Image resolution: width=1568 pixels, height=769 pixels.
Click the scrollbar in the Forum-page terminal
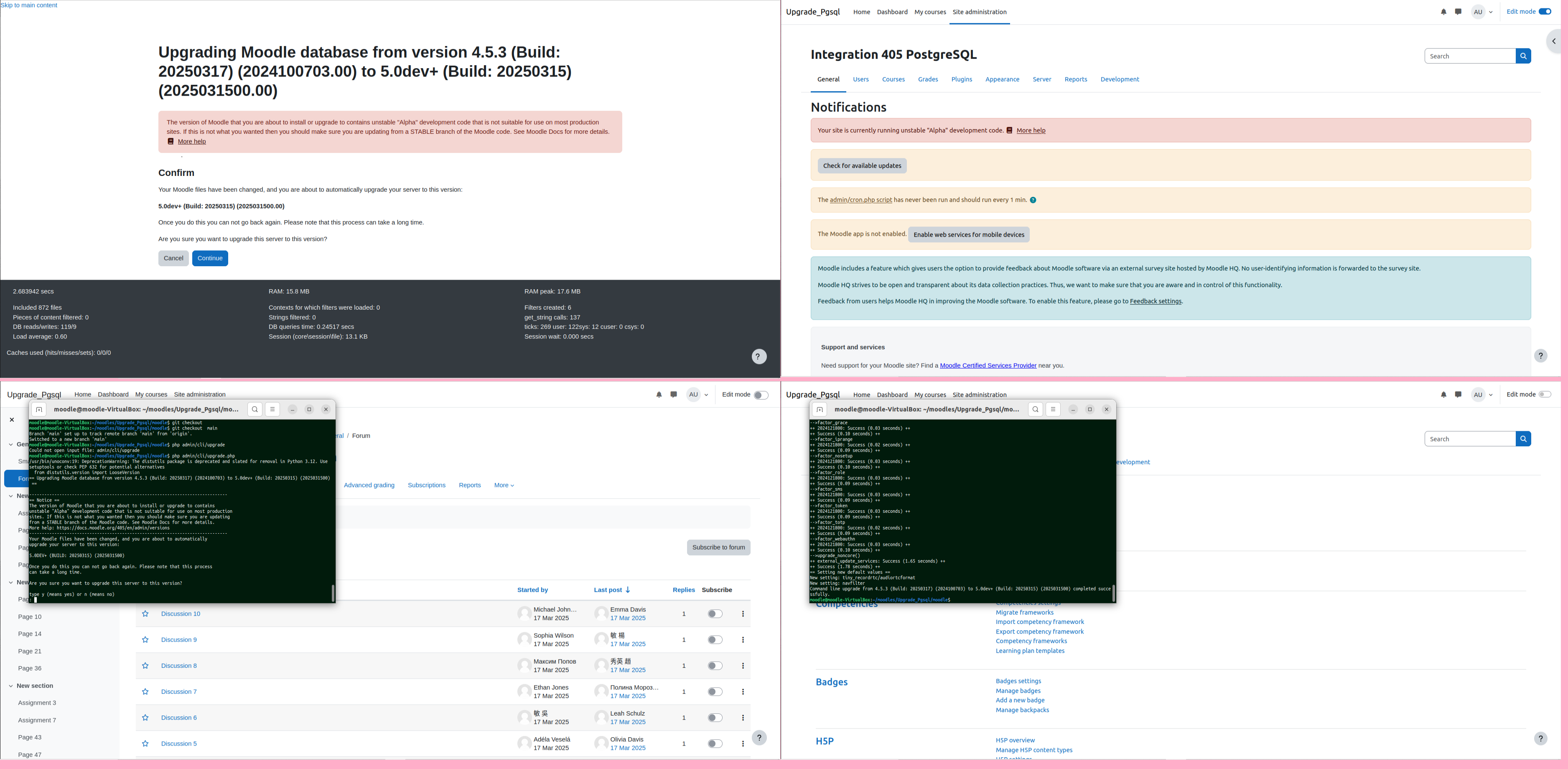coord(333,593)
